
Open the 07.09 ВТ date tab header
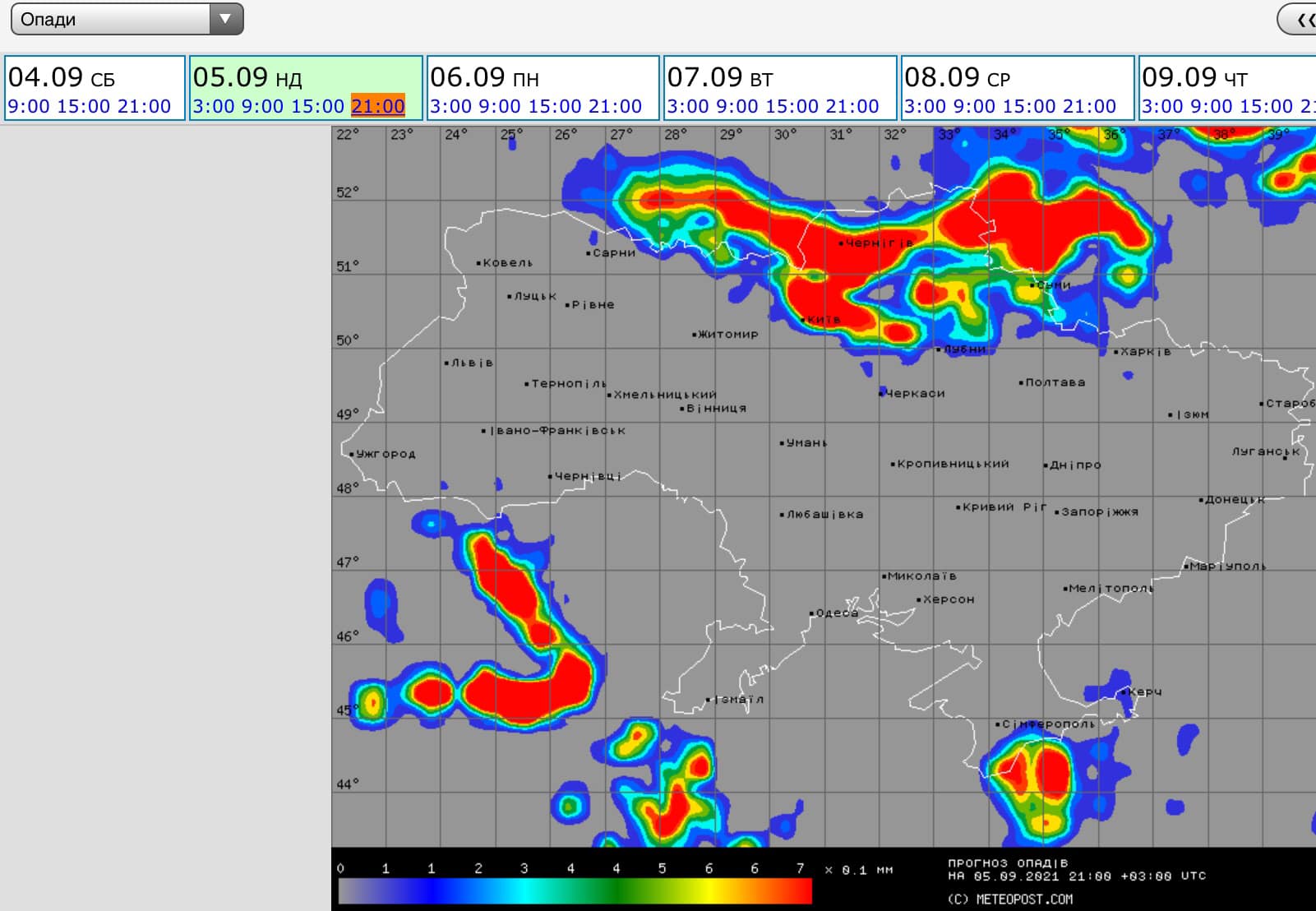click(x=720, y=77)
